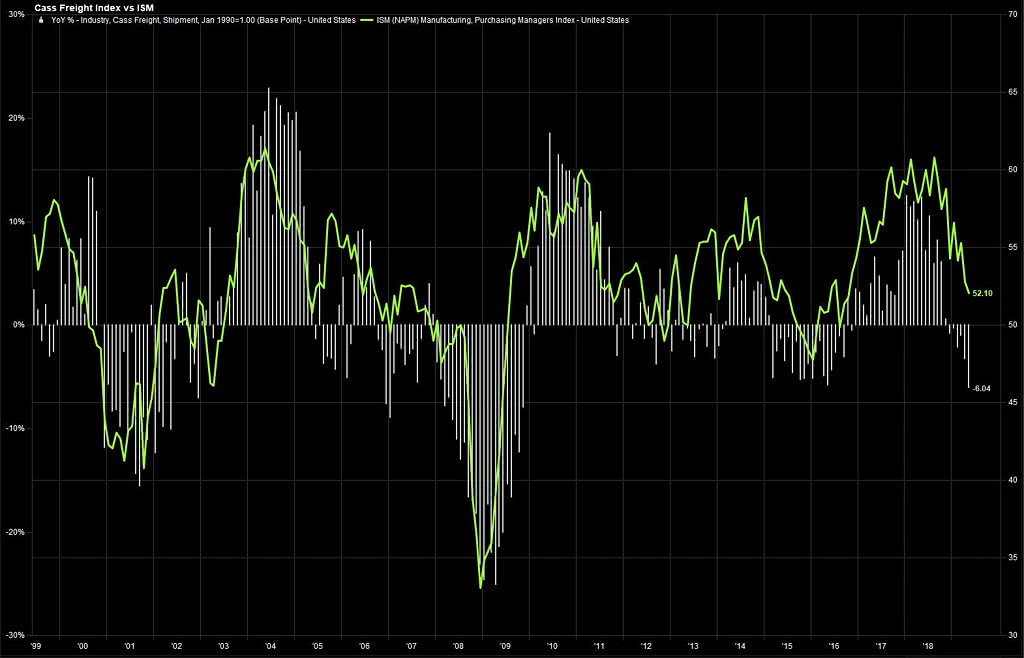Screen dimensions: 1024x658
Task: Click the '15 year label on the time axis
Action: 788,646
